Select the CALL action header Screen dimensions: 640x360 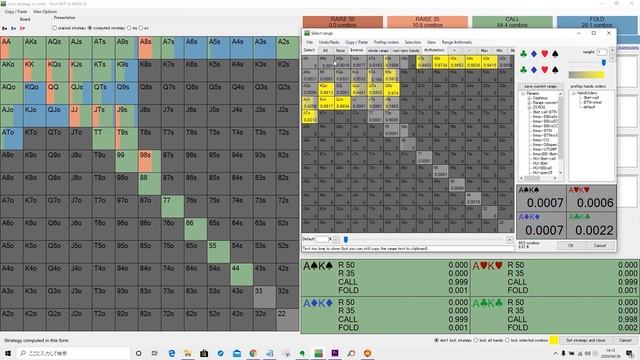(x=512, y=22)
